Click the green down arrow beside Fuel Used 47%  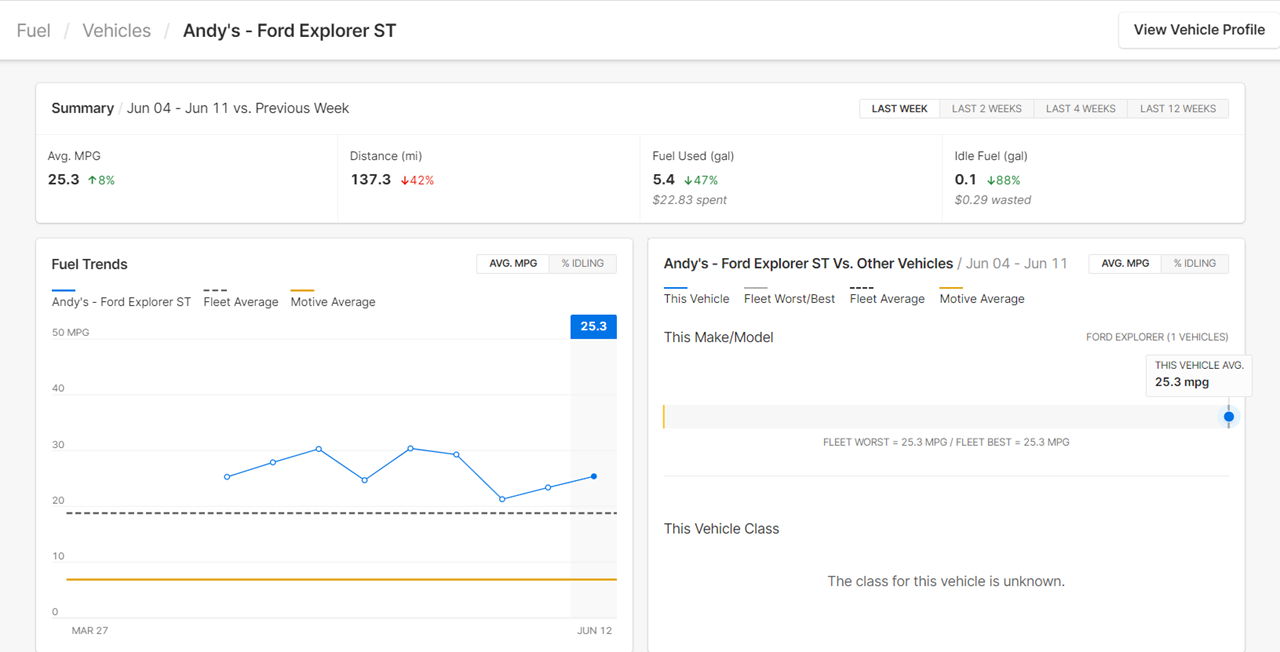[x=687, y=181]
